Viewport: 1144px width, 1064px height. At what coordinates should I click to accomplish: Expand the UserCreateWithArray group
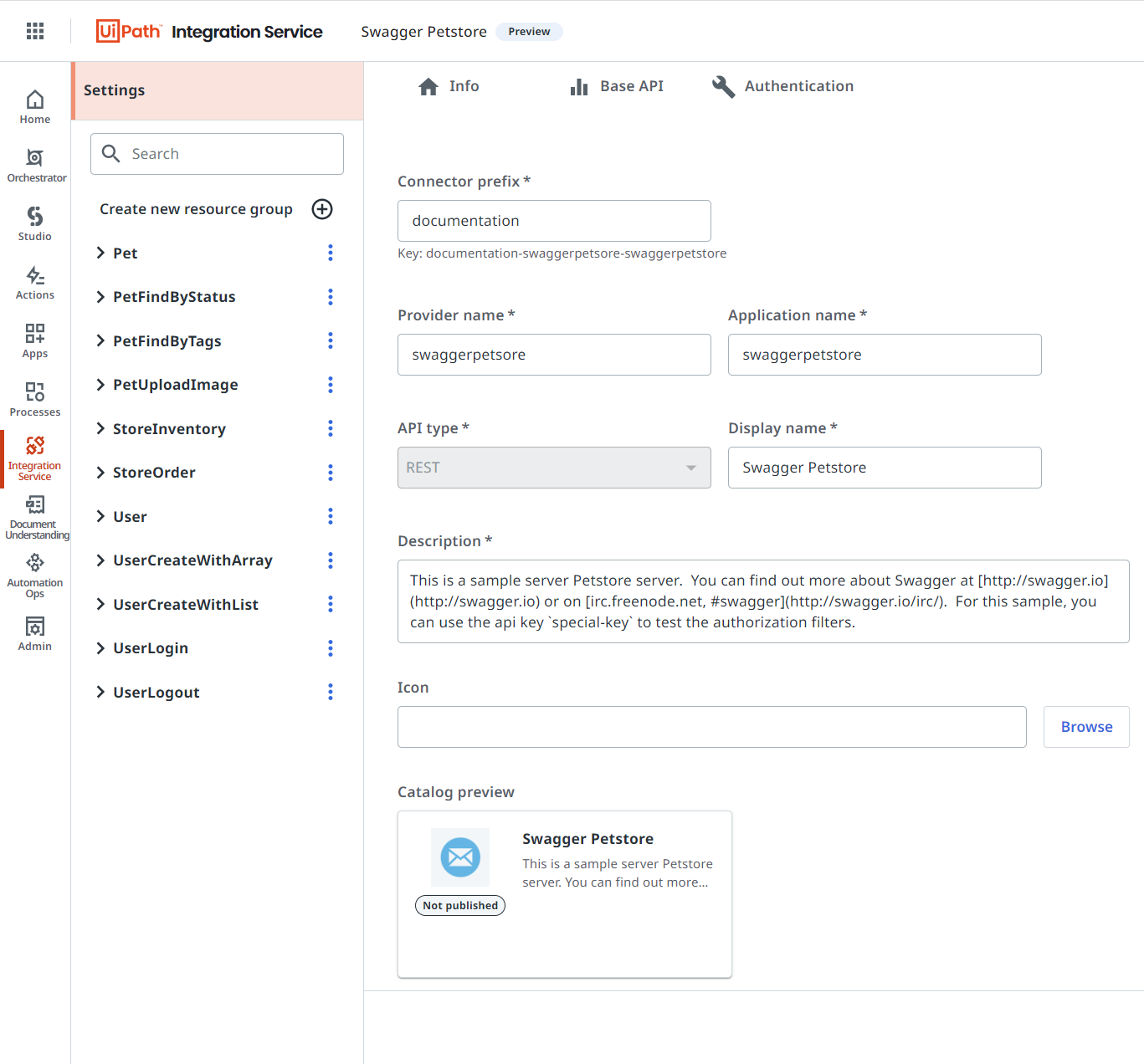[x=100, y=560]
